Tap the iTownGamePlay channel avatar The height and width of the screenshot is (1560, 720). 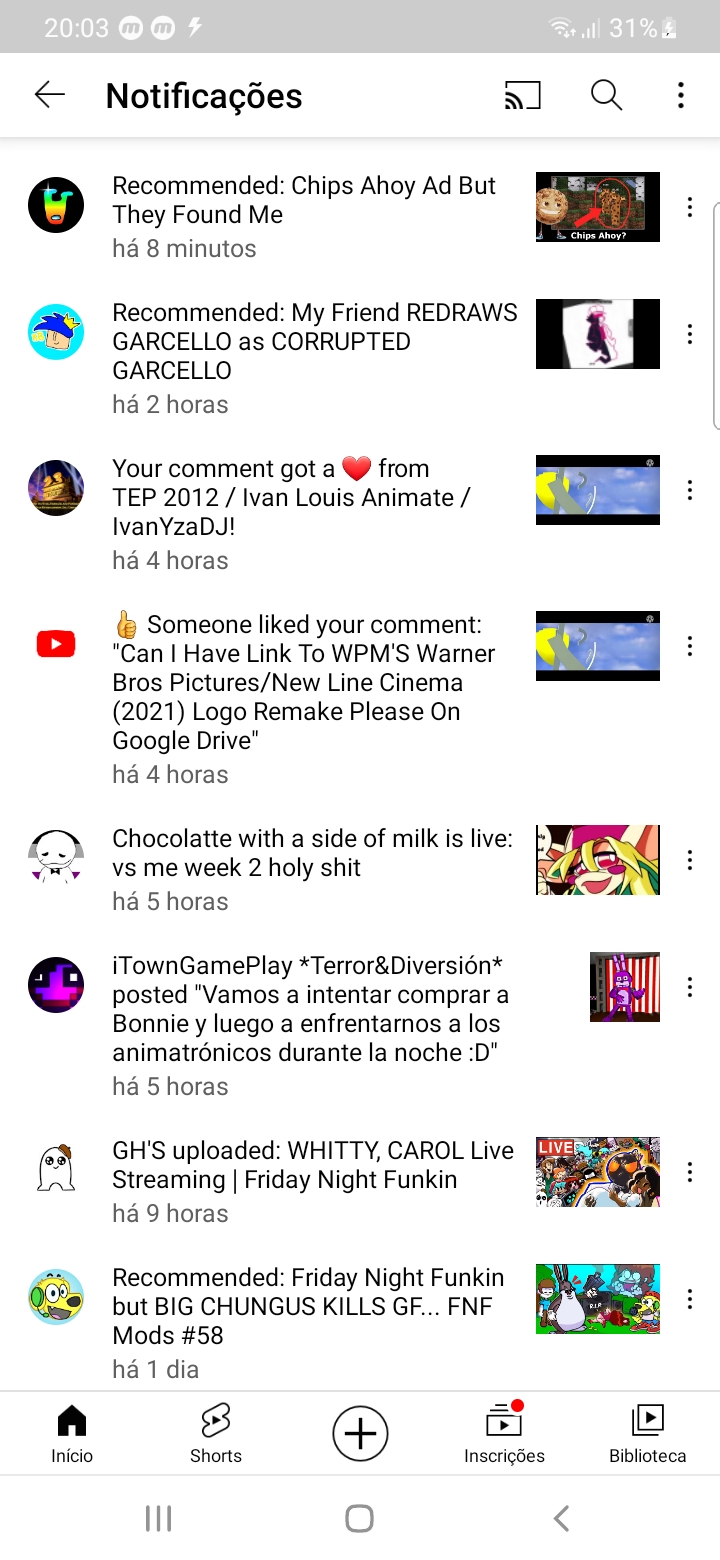pyautogui.click(x=56, y=985)
